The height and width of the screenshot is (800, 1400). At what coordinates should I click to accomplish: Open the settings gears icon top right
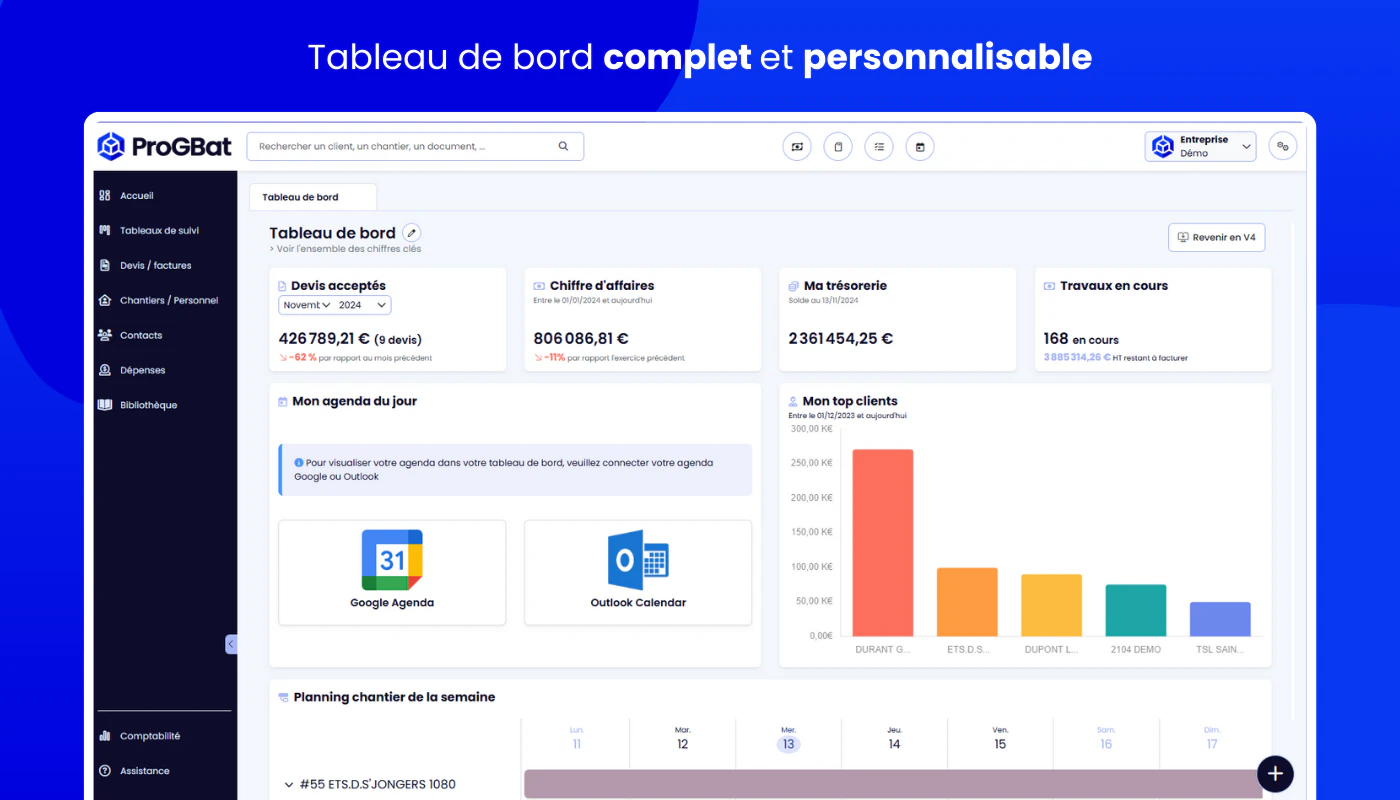click(x=1283, y=146)
